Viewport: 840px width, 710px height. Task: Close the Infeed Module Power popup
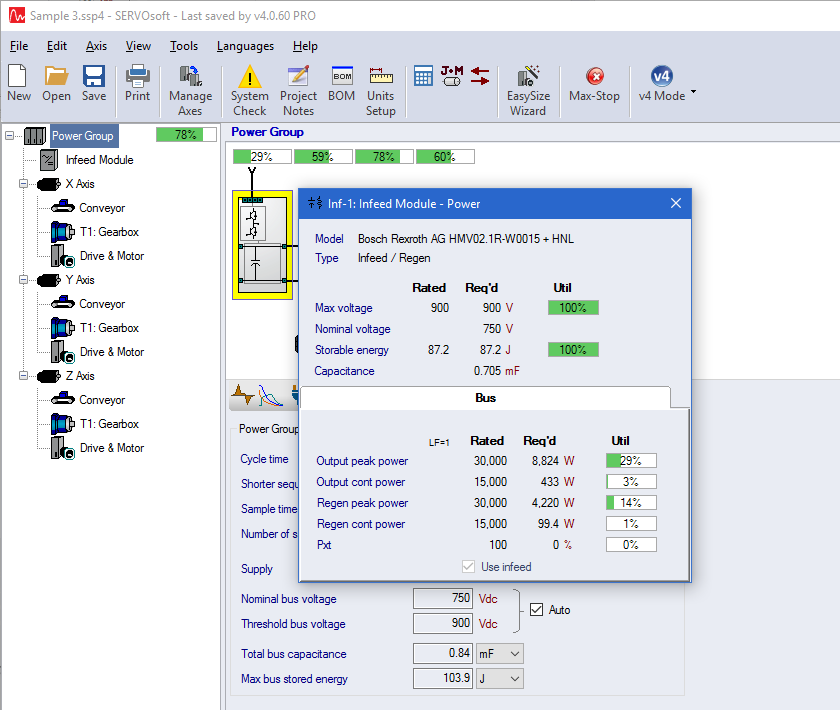coord(675,204)
